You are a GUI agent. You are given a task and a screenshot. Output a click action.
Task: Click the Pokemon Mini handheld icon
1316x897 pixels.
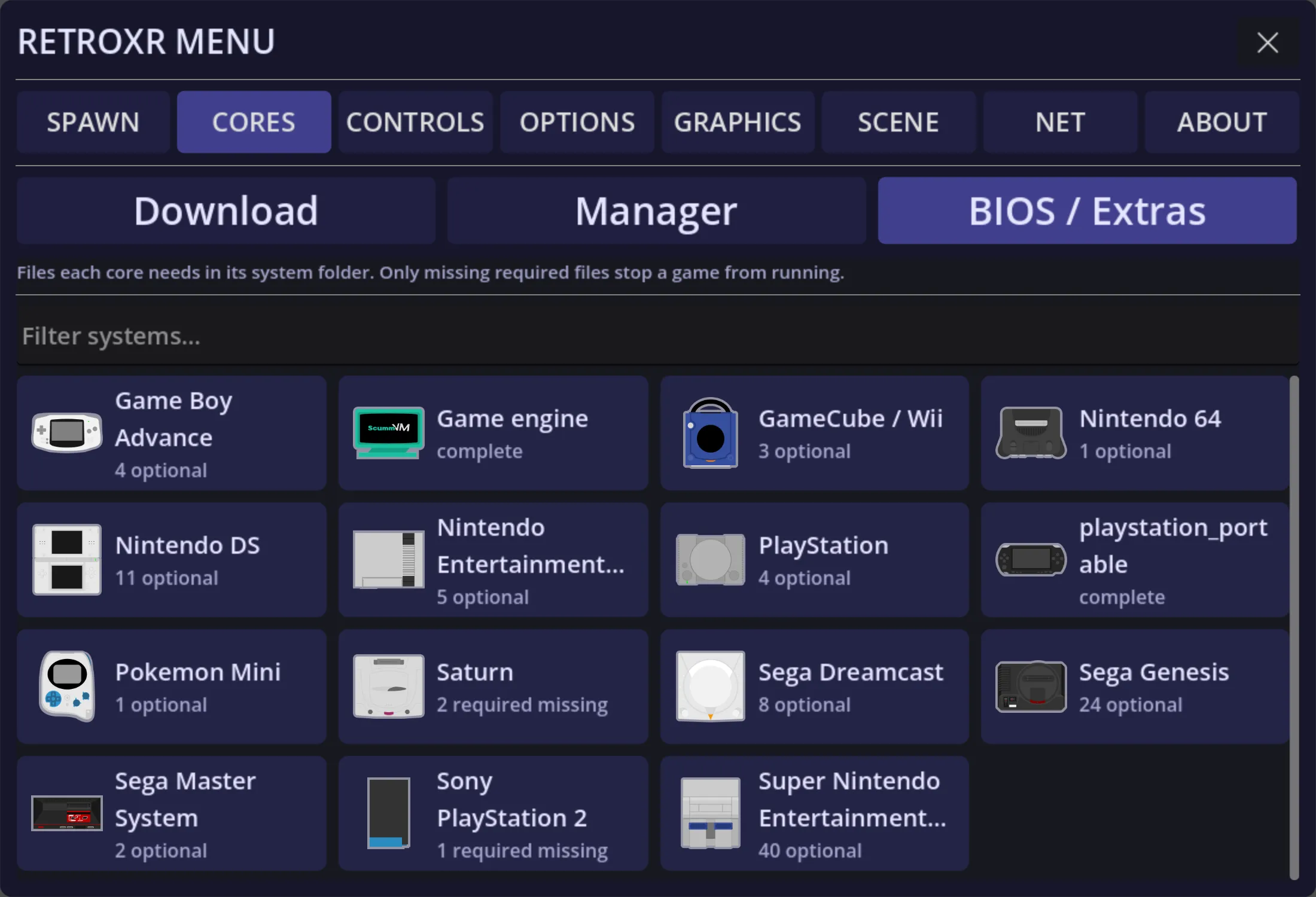pyautogui.click(x=66, y=687)
